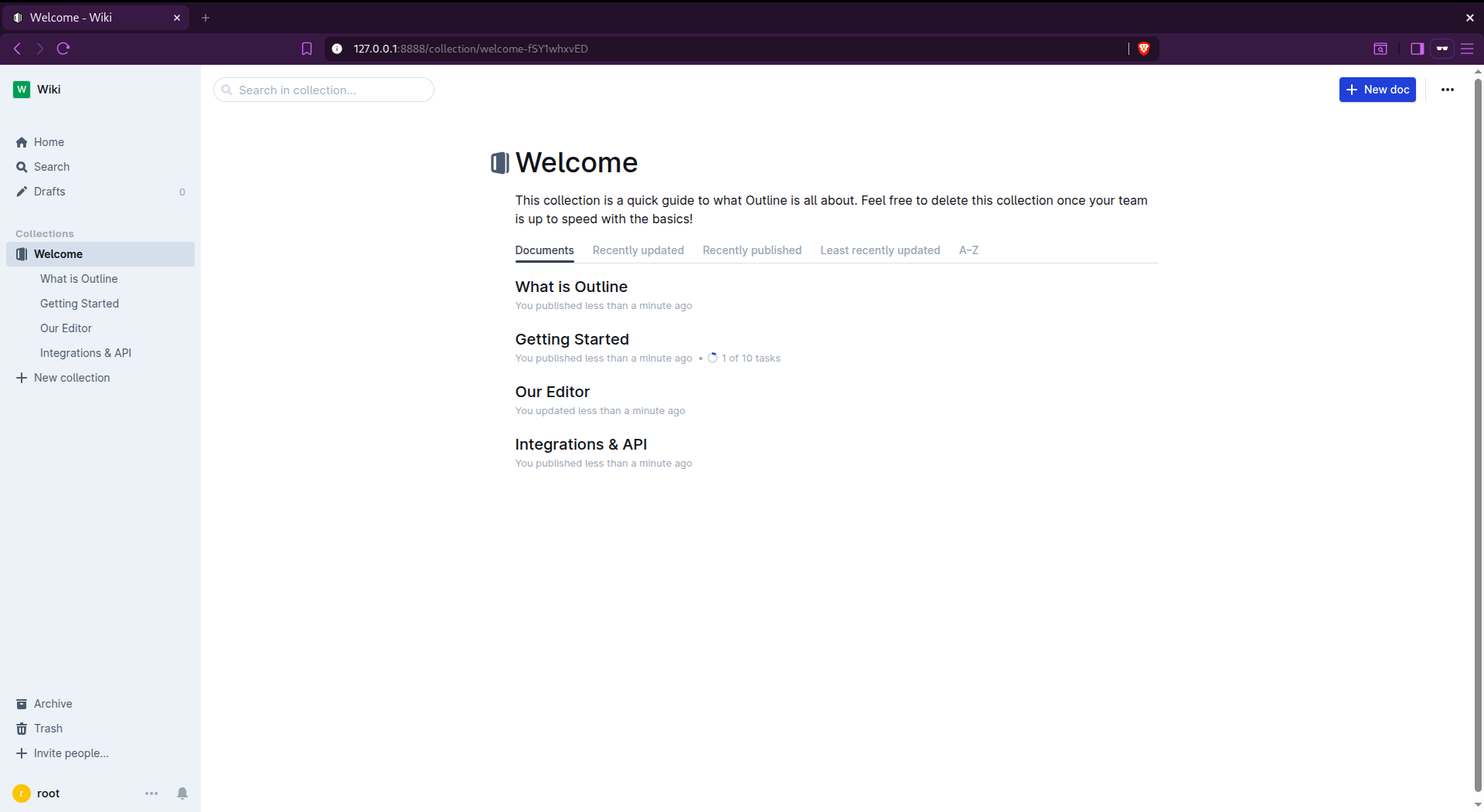This screenshot has width=1484, height=812.
Task: Open the 'Getting Started' document from list
Action: (572, 339)
